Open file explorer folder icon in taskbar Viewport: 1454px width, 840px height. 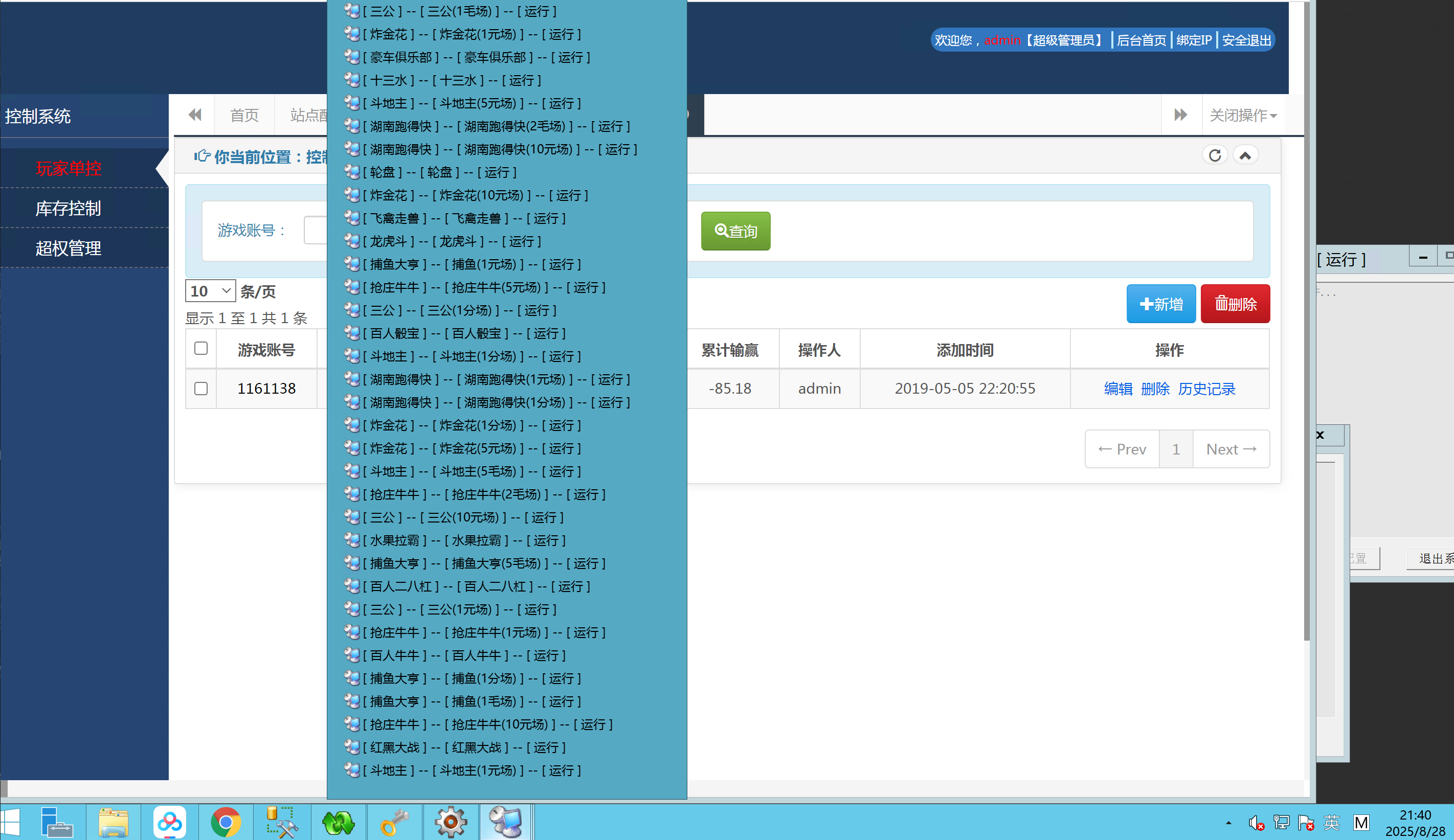tap(113, 822)
